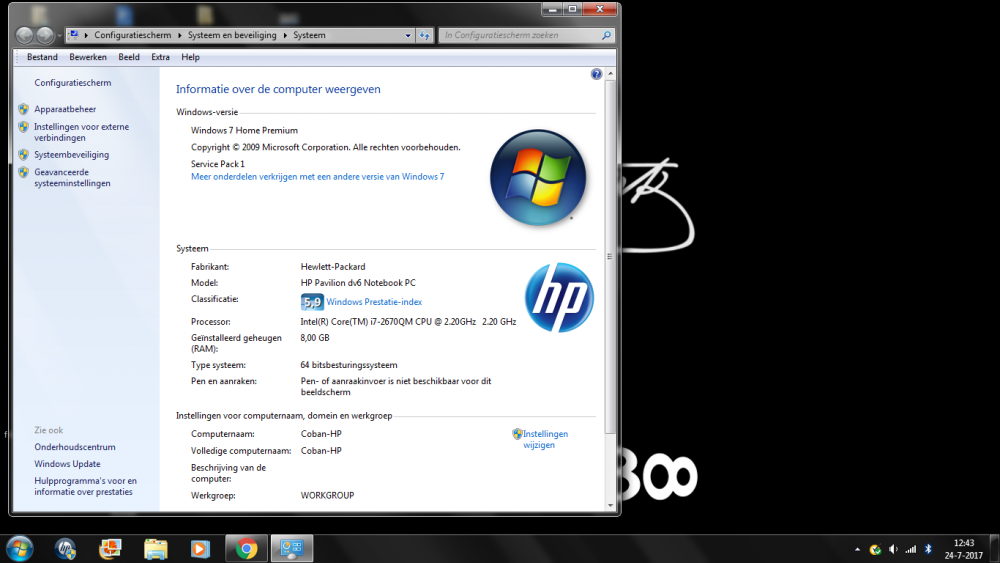Click the WORKGROUP value
Image resolution: width=1000 pixels, height=563 pixels.
327,495
